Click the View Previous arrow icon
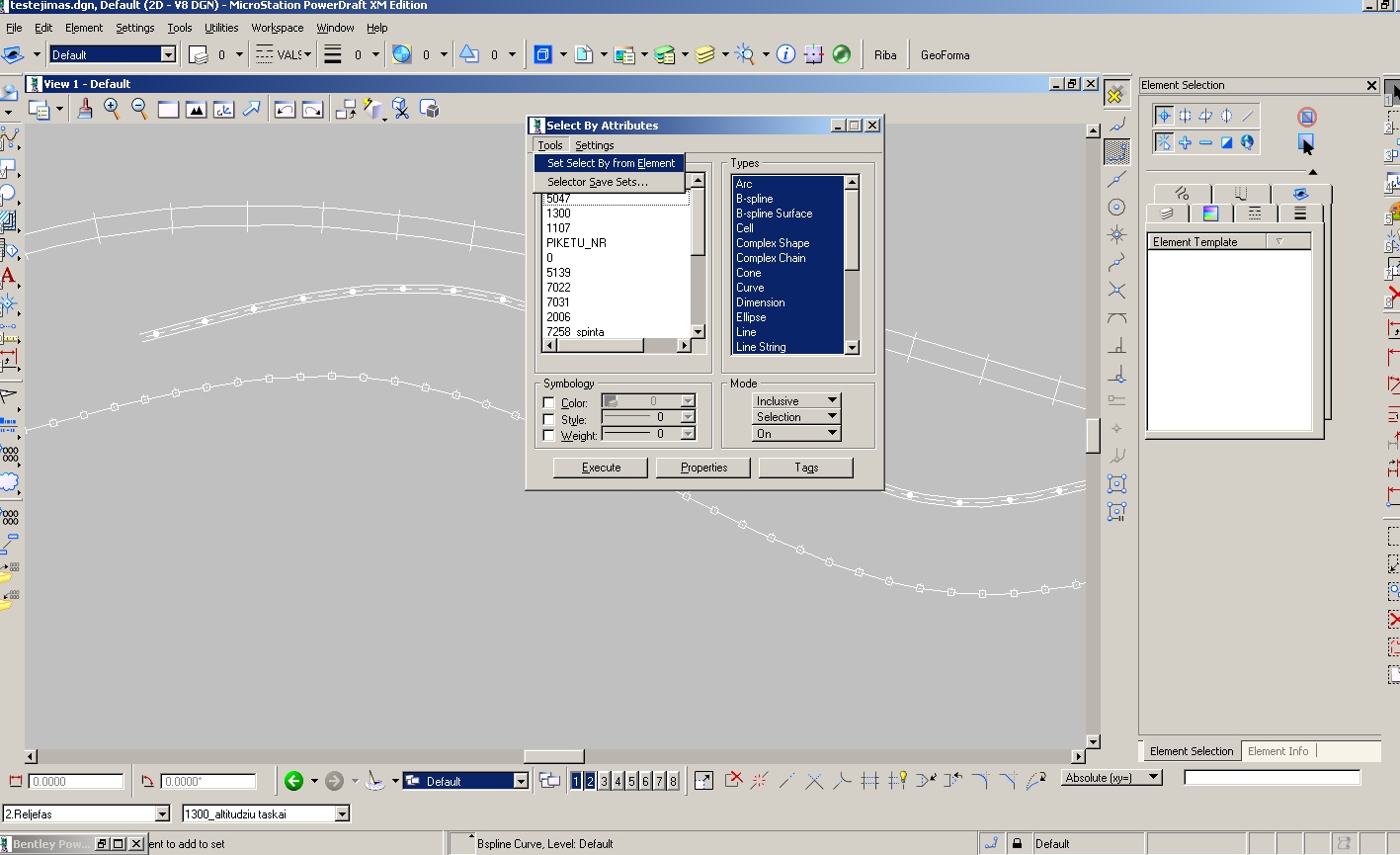 (285, 110)
